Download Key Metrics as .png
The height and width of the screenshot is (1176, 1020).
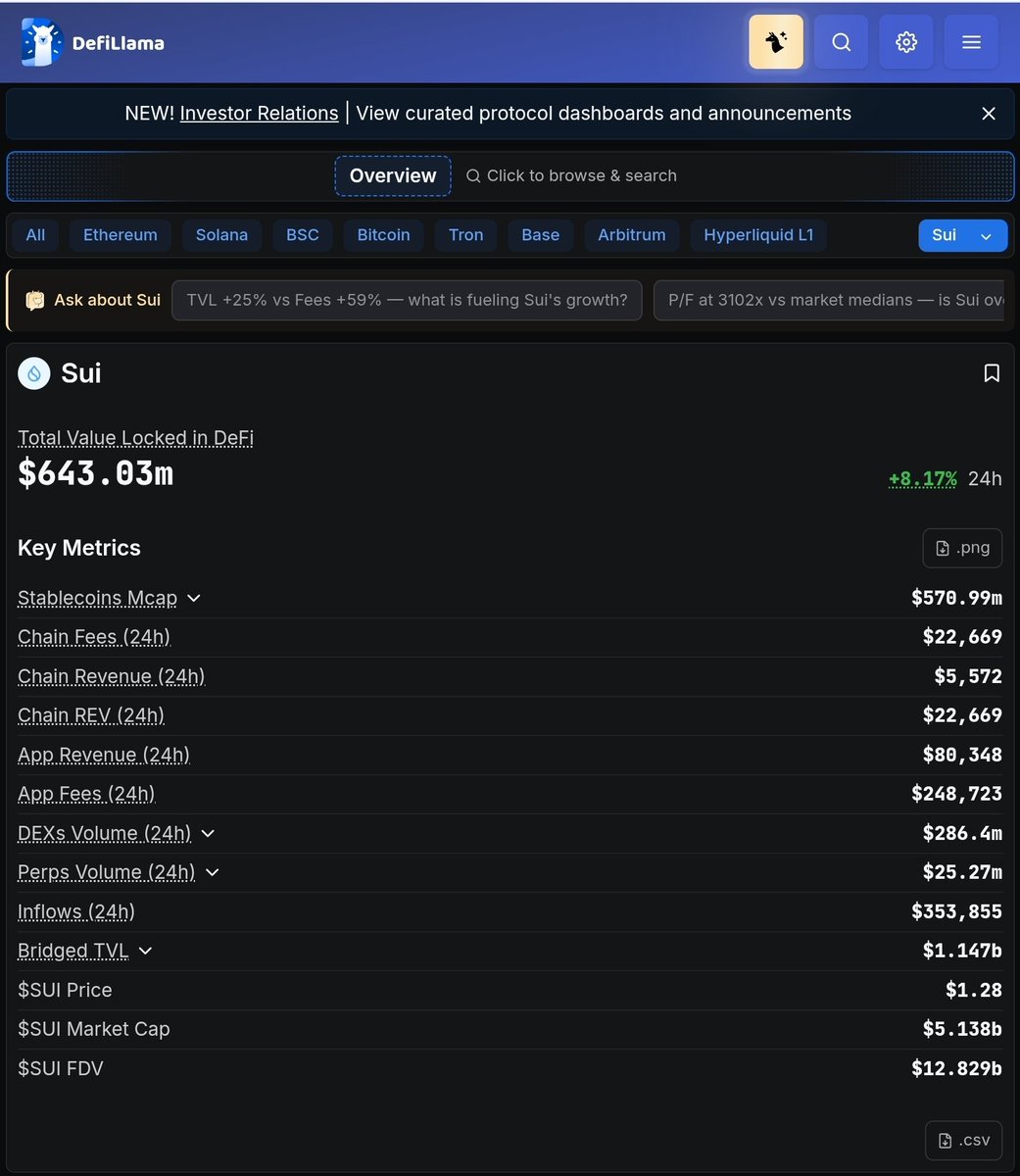tap(962, 548)
